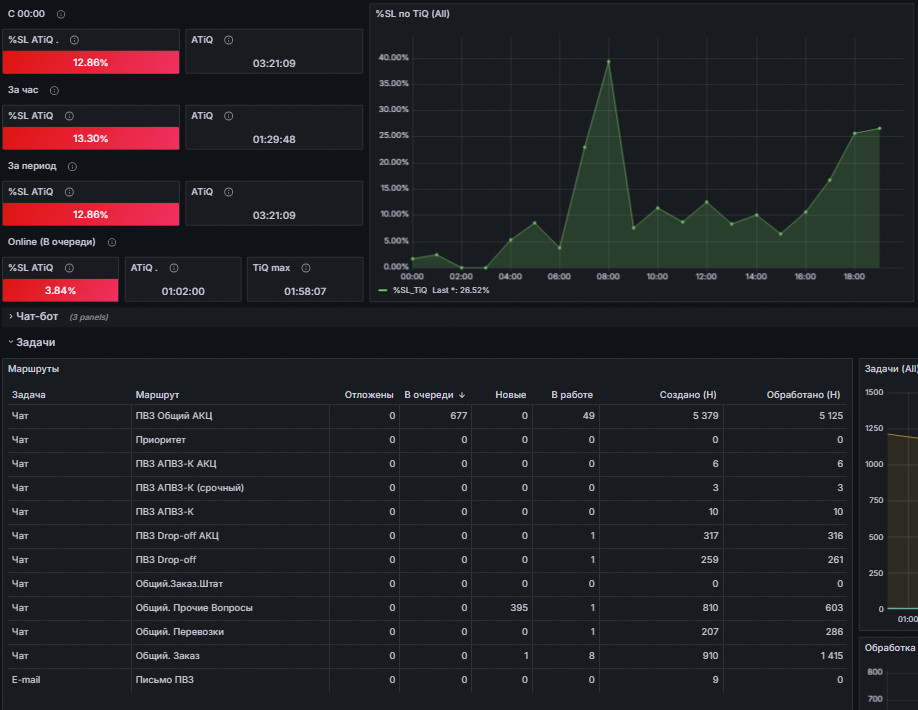The image size is (918, 710).
Task: Open the Маршруты panel title menu
Action: (x=33, y=369)
